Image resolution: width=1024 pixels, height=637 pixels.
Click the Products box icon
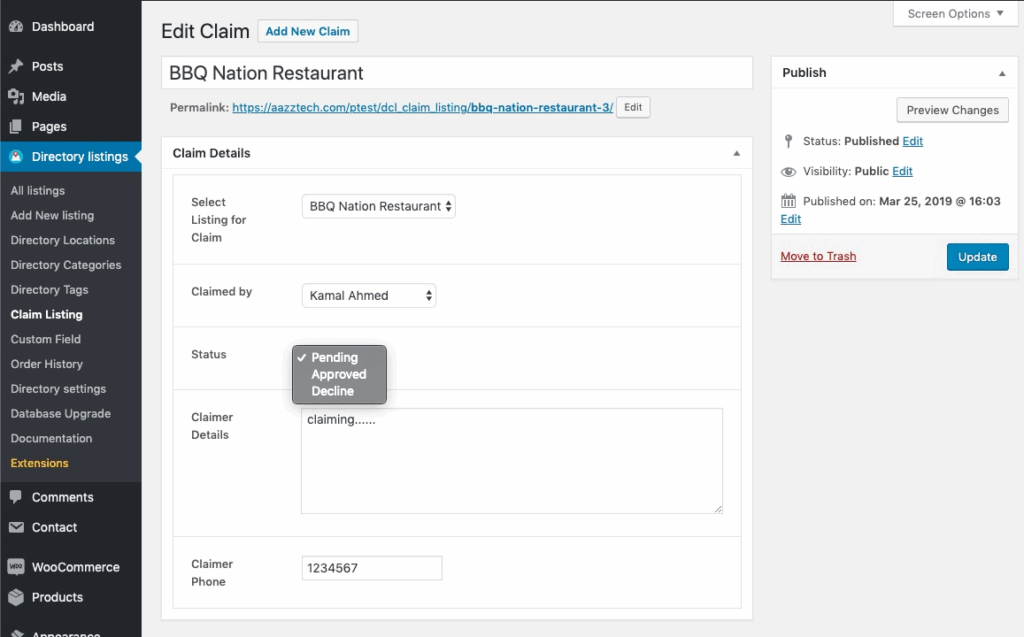click(16, 597)
